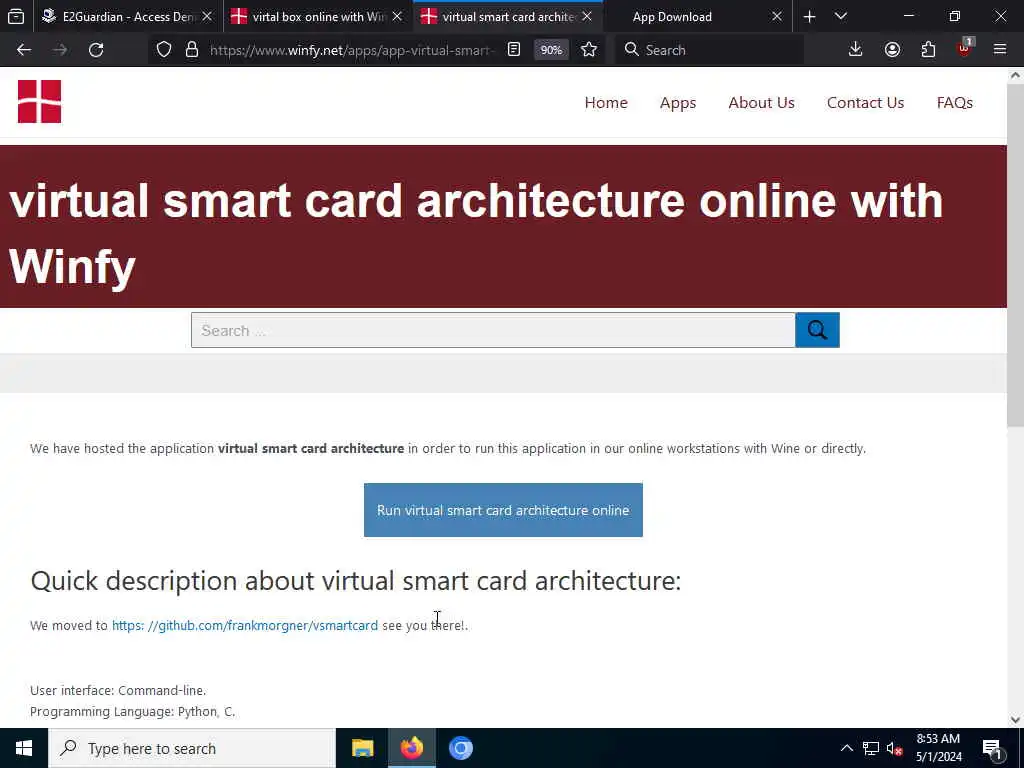
Task: Close the virtal box online tab
Action: pos(397,17)
